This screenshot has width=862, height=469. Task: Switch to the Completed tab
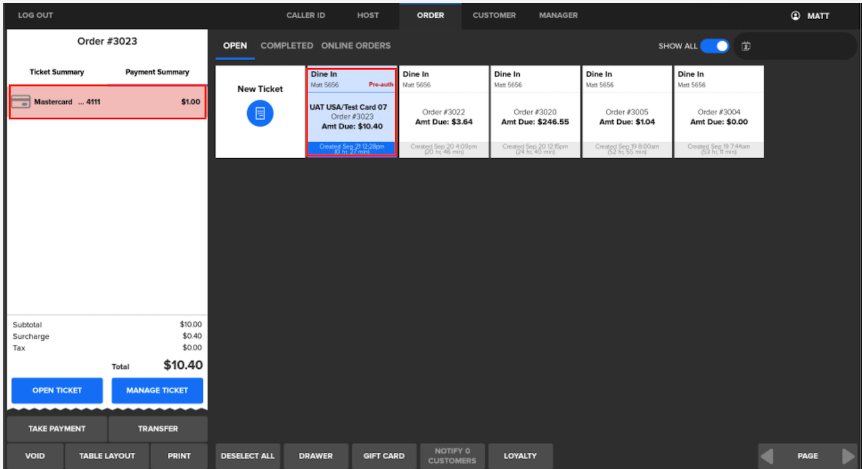pyautogui.click(x=286, y=46)
